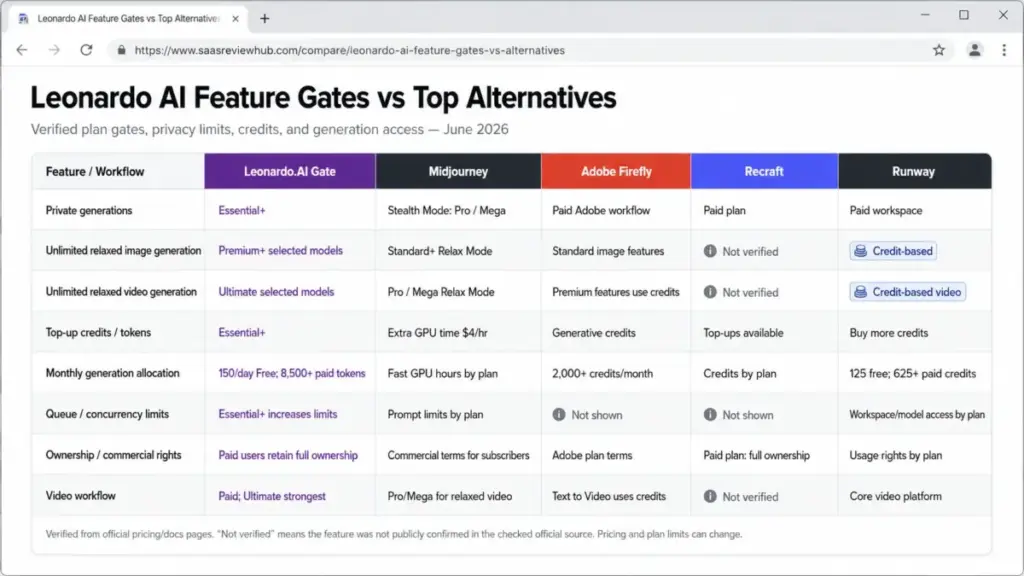
Task: Select the Midjourney column header
Action: coord(458,171)
